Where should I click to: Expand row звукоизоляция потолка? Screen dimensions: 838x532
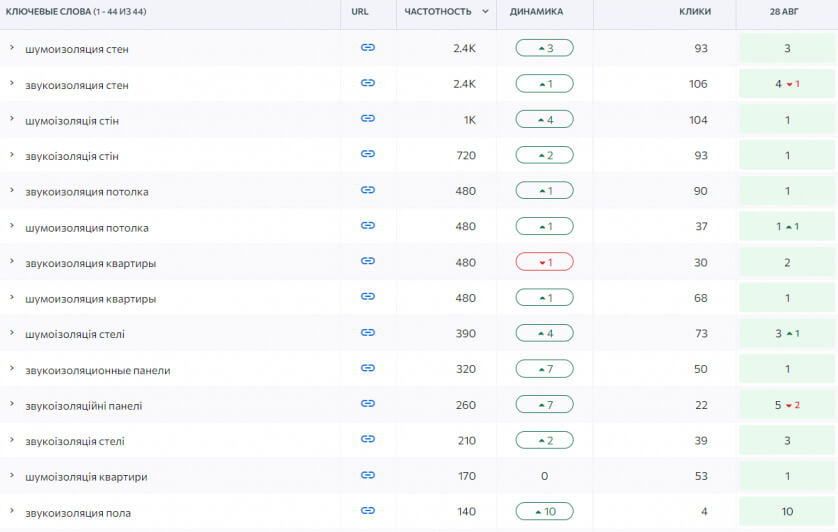11,190
